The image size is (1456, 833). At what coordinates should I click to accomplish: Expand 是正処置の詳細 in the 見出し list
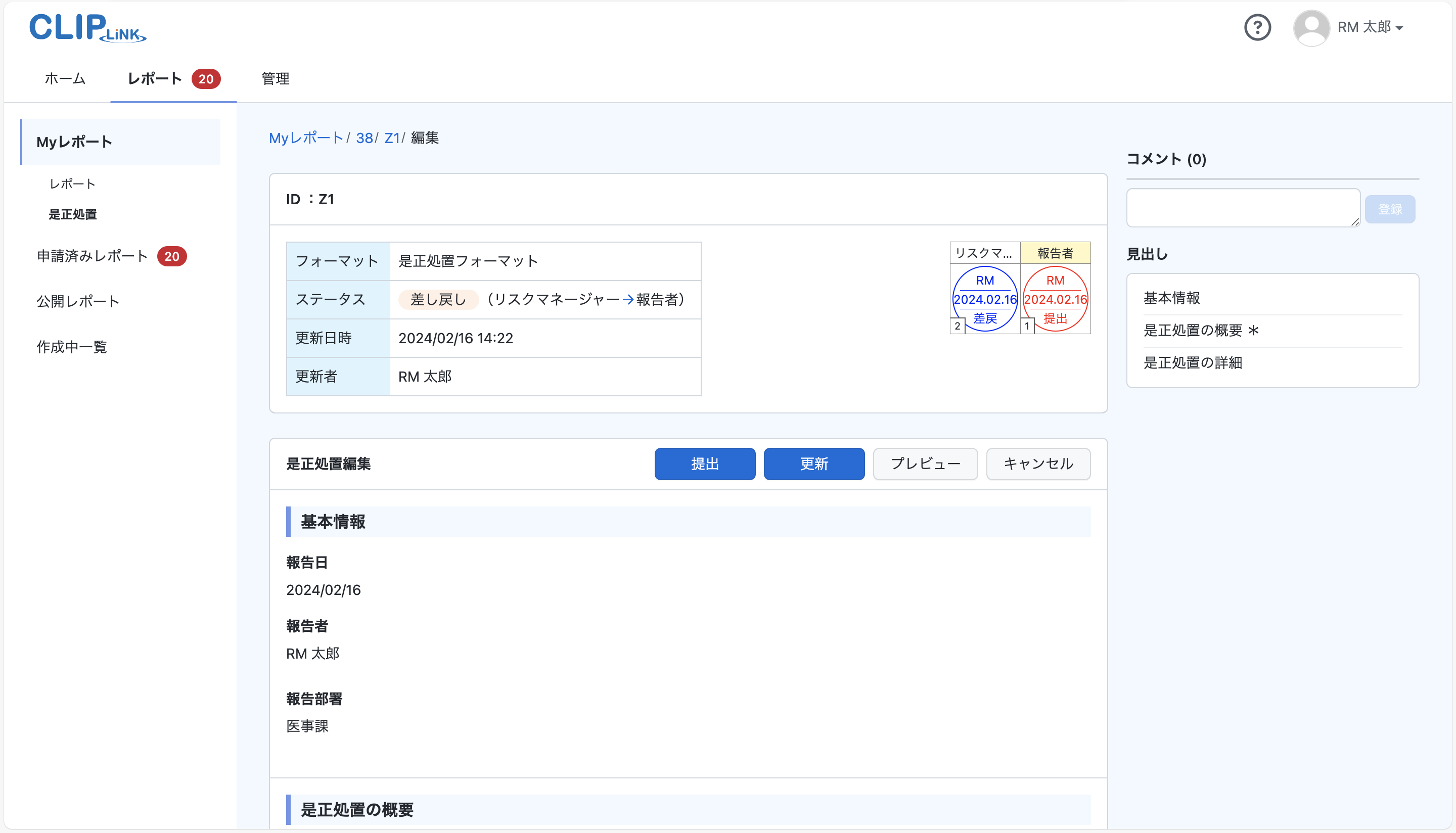[x=1193, y=363]
